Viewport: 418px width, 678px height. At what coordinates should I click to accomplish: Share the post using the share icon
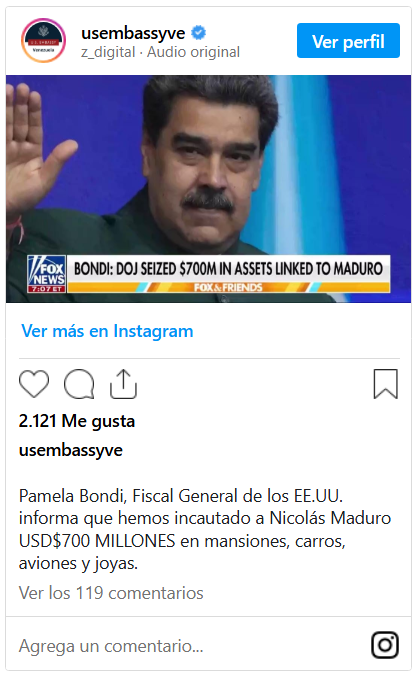(123, 384)
